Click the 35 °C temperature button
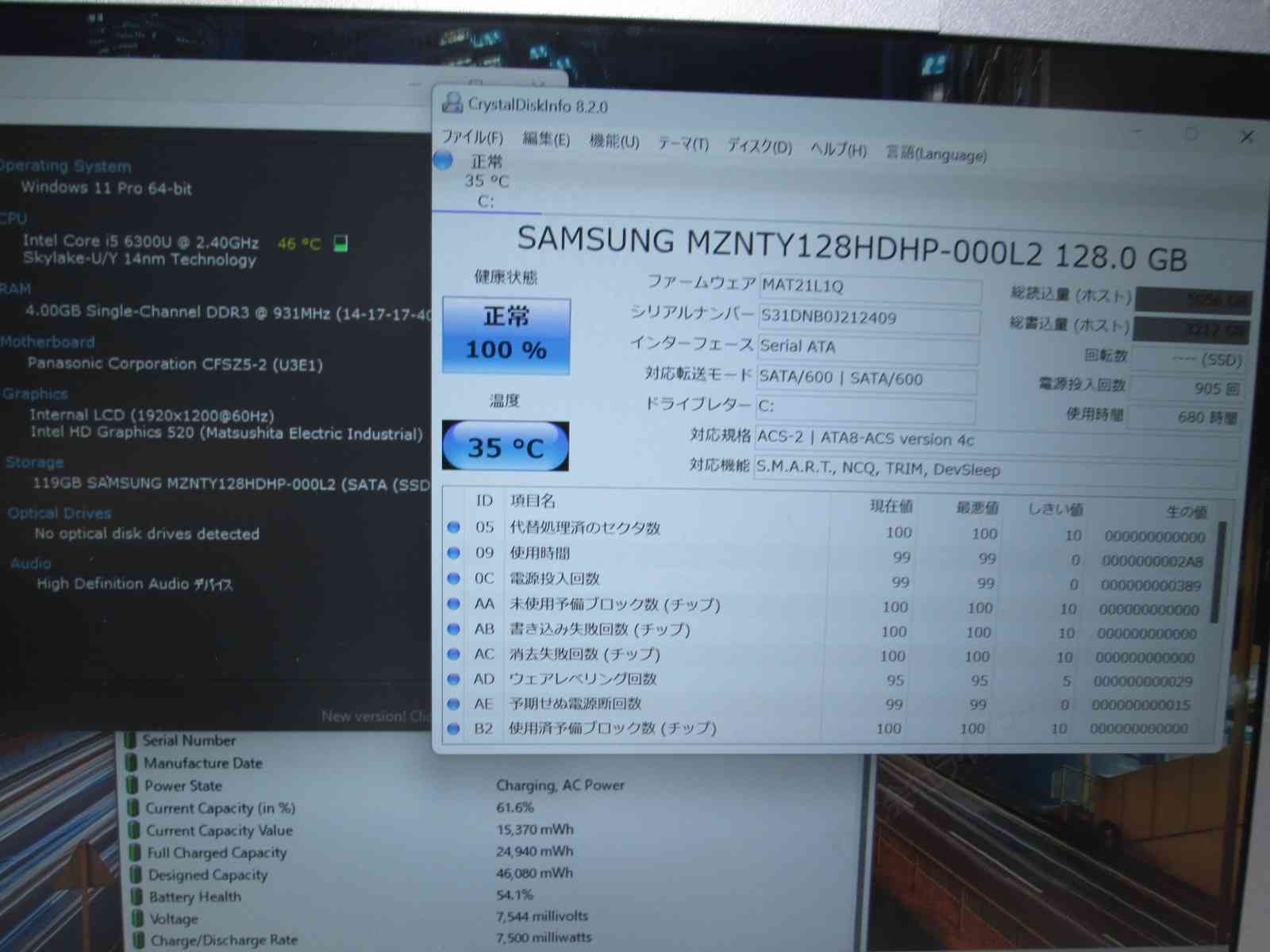The height and width of the screenshot is (952, 1270). pos(505,447)
